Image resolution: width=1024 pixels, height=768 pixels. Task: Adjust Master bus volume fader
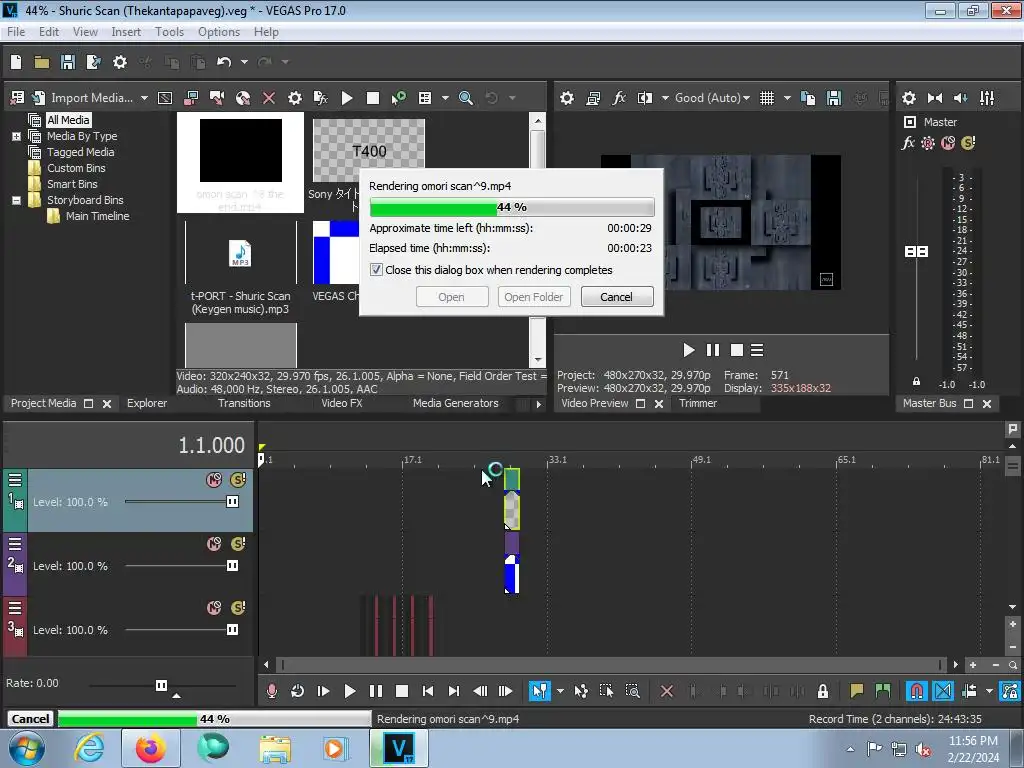[x=916, y=251]
